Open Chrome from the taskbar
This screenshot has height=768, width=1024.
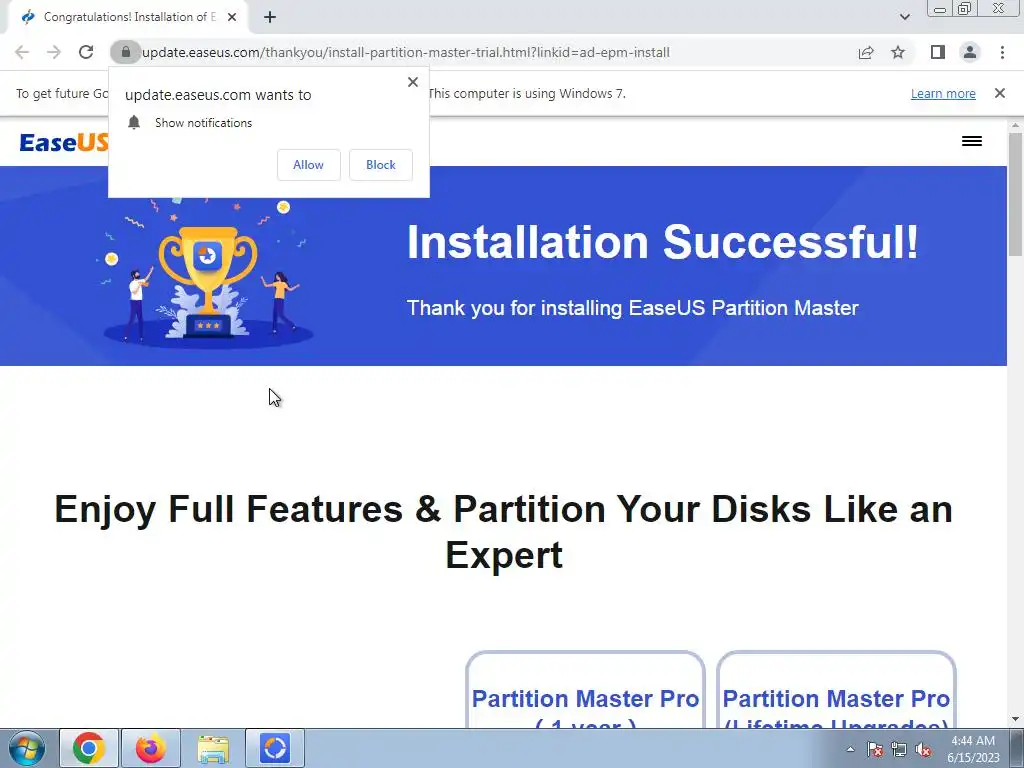89,748
